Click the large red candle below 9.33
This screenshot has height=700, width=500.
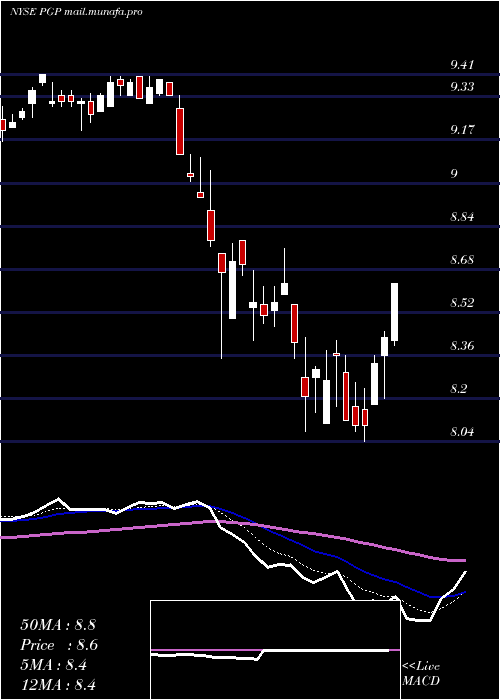click(179, 131)
